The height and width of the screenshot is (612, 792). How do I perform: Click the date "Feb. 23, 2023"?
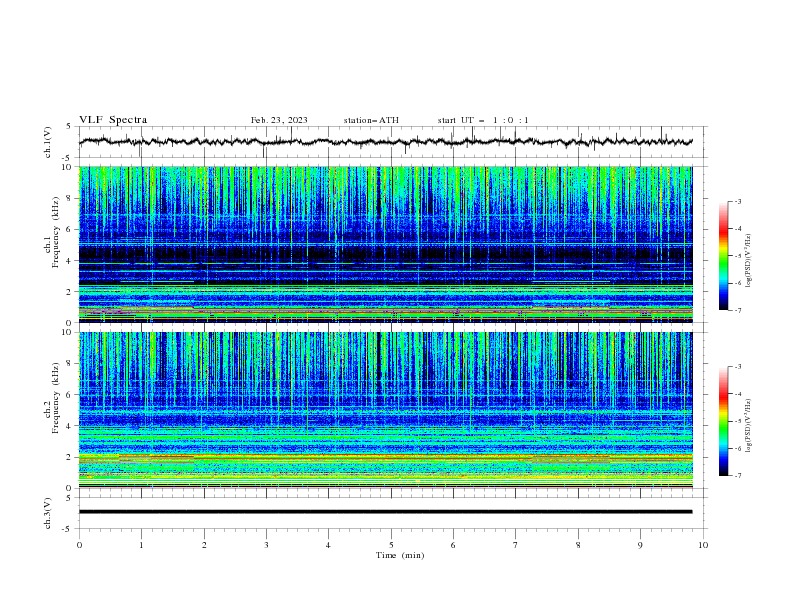point(279,120)
